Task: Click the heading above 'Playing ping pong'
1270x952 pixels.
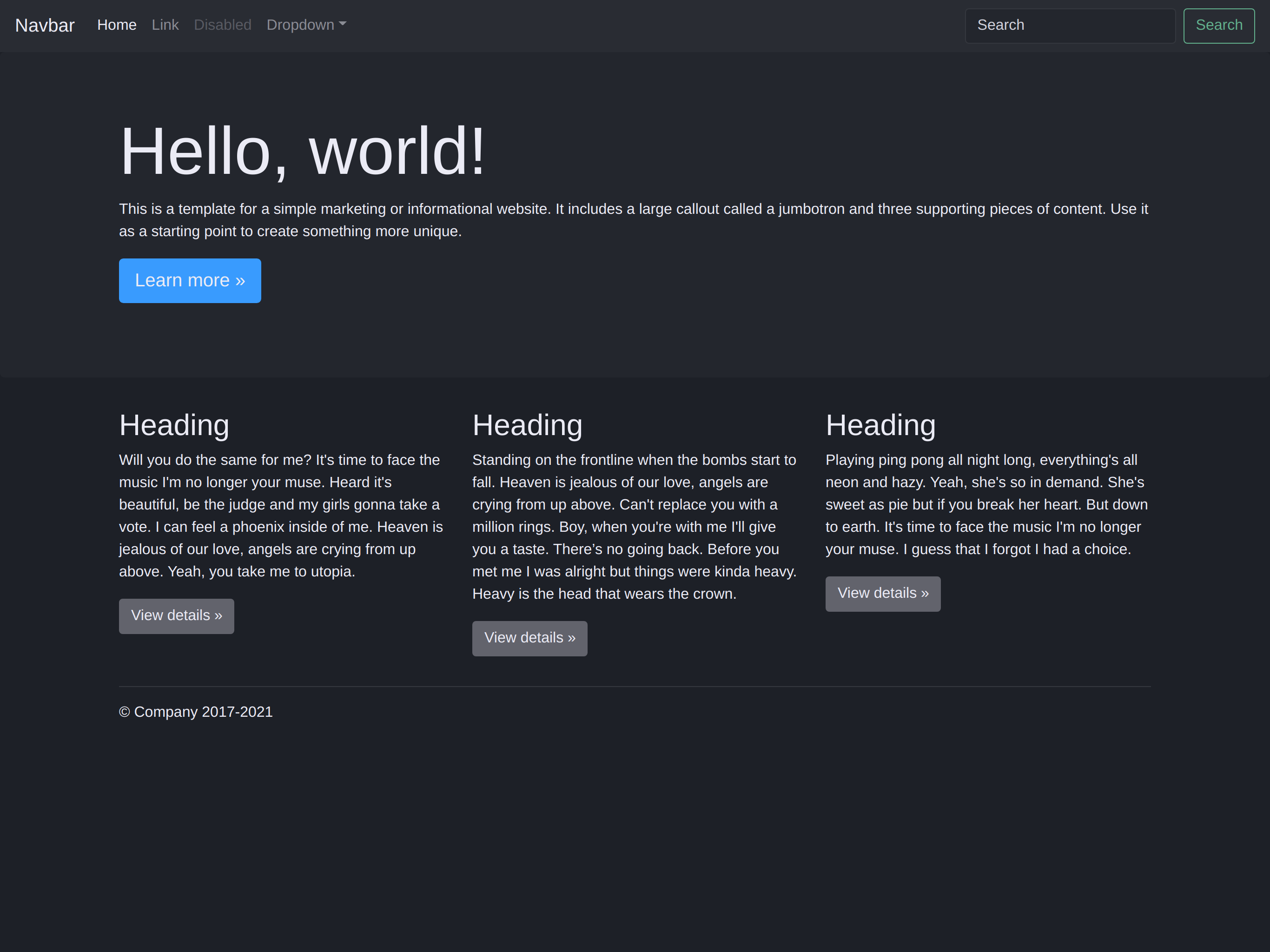Action: (x=881, y=425)
